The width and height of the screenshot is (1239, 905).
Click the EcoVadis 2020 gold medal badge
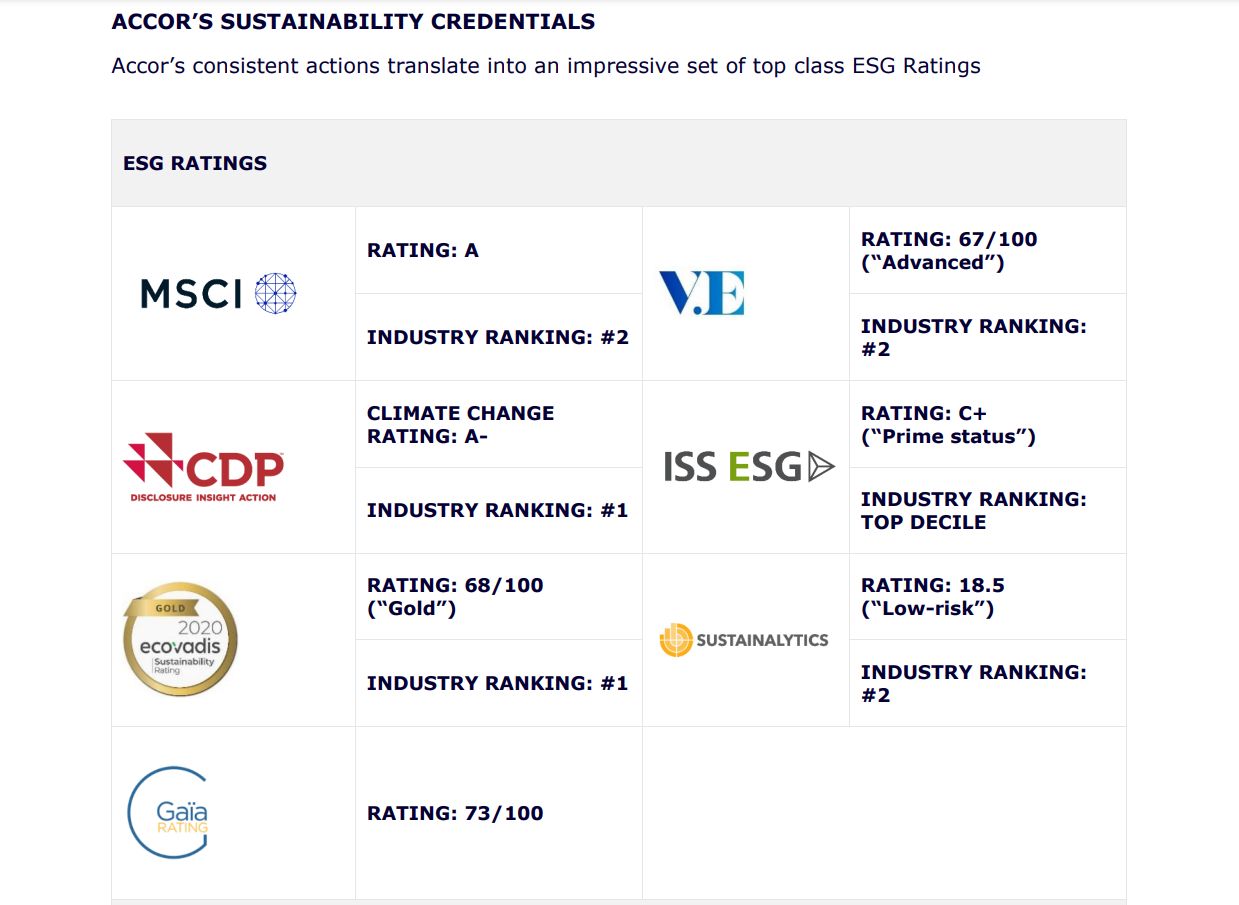(180, 639)
